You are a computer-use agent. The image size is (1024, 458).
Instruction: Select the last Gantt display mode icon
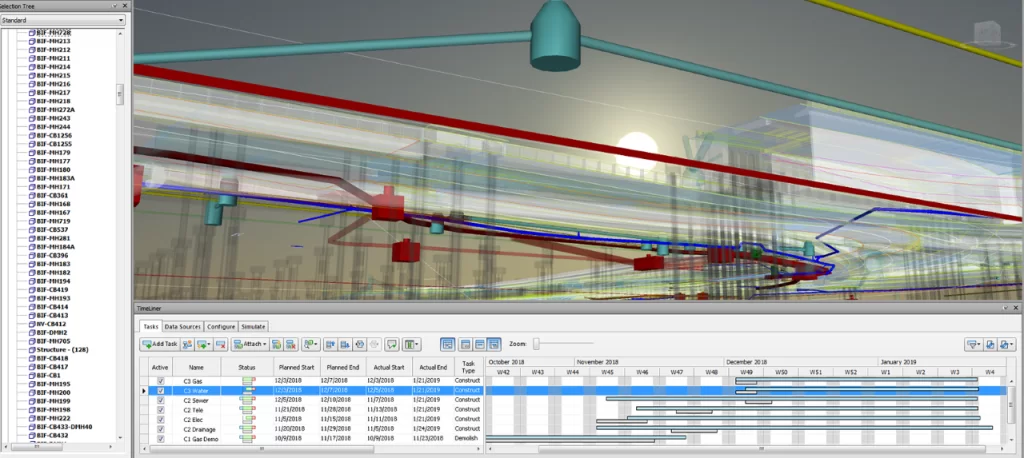tap(494, 344)
